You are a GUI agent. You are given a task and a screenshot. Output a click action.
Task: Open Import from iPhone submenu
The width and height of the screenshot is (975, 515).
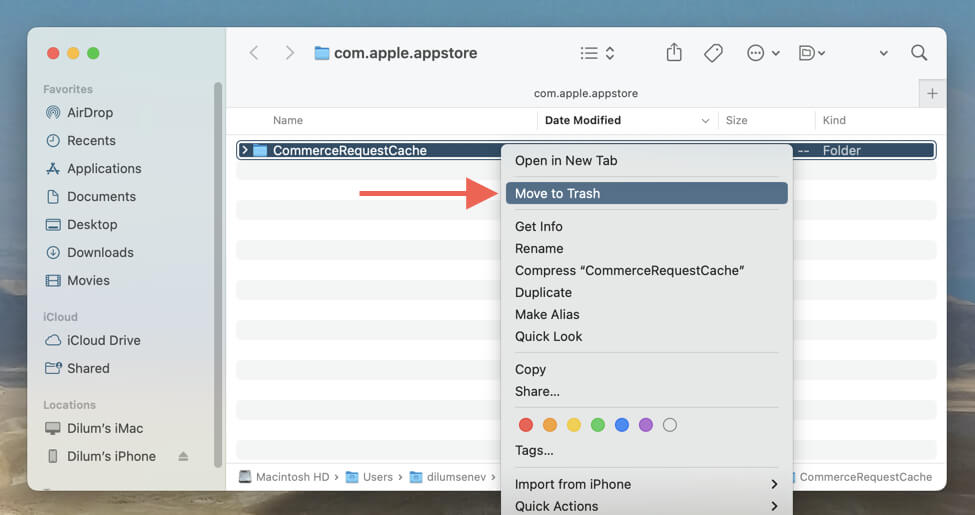tap(647, 484)
